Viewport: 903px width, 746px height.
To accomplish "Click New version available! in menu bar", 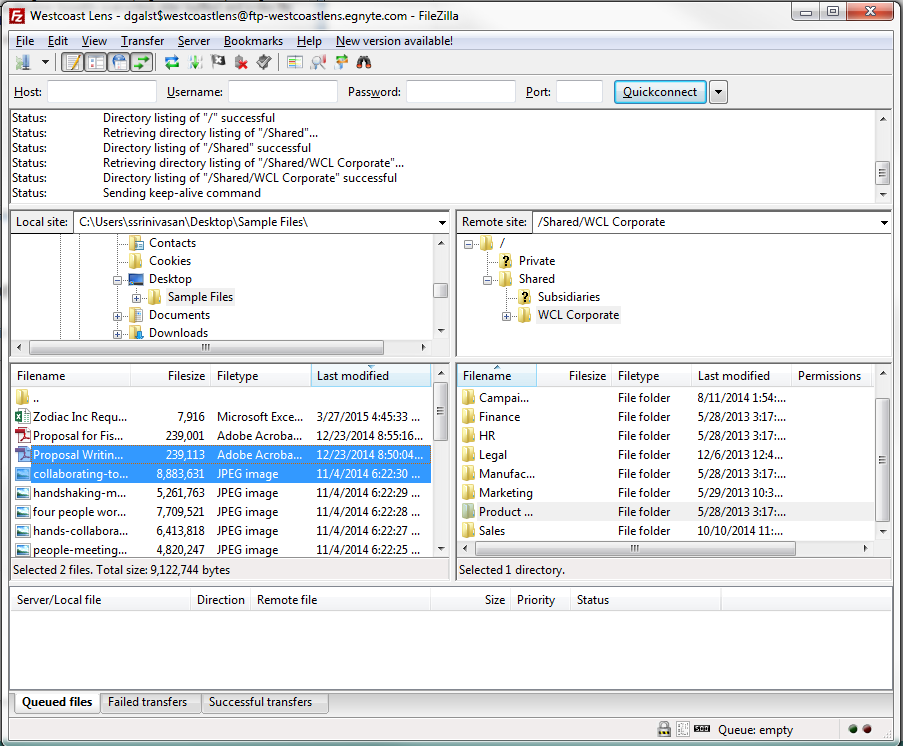I will (394, 41).
